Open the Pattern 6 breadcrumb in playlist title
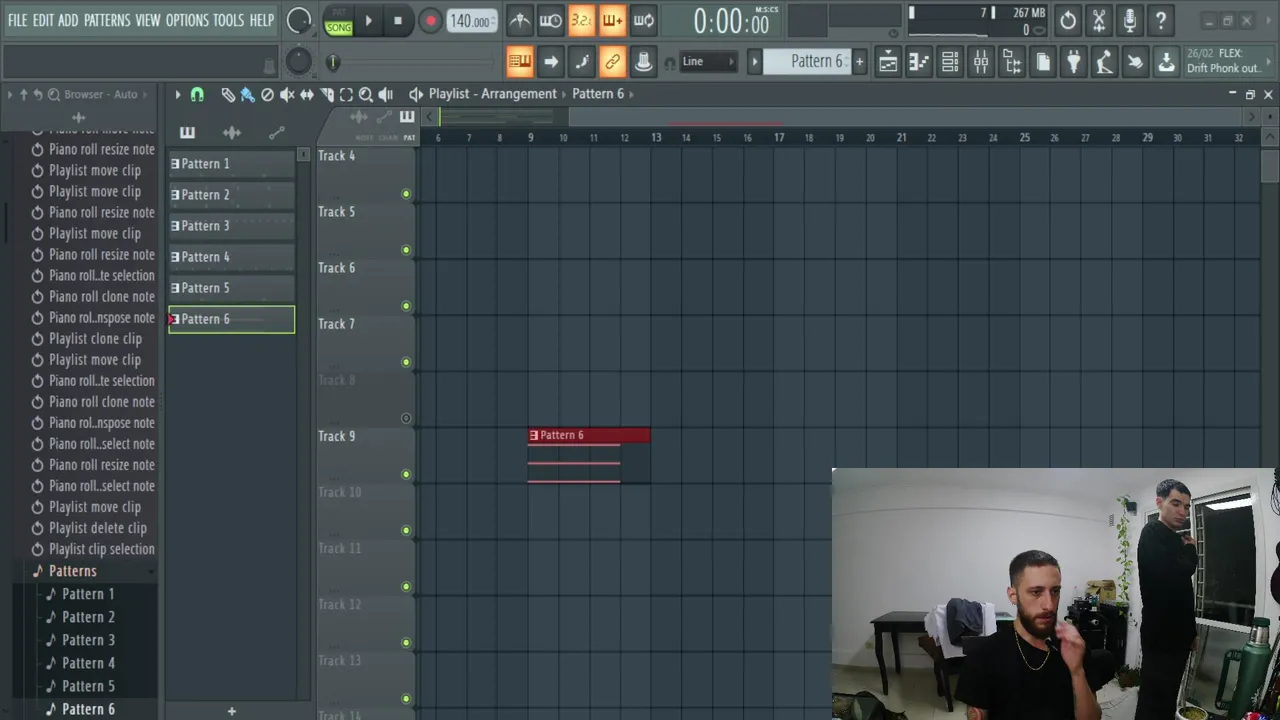 tap(598, 93)
